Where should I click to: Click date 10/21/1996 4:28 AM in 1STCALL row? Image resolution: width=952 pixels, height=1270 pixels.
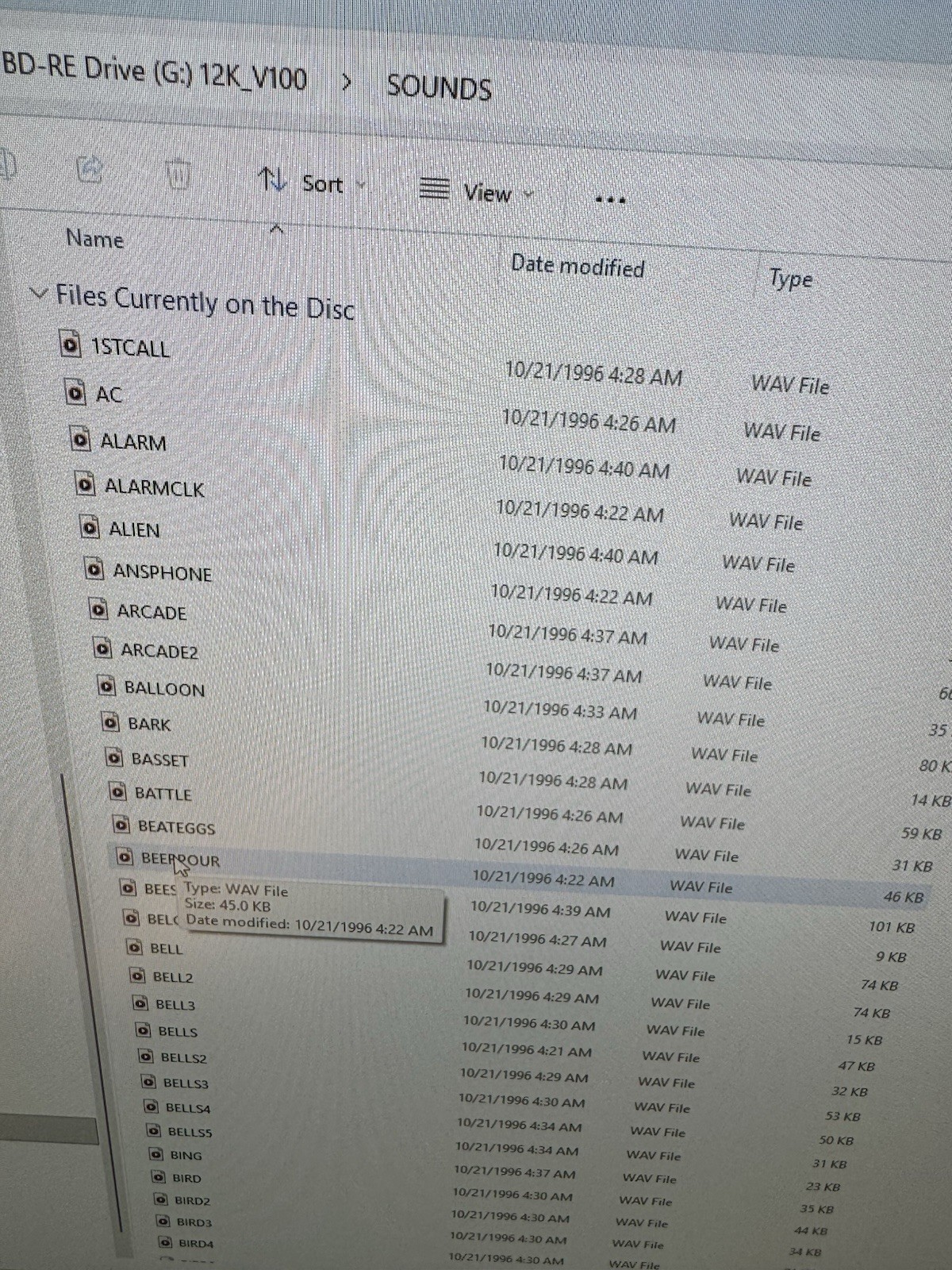[x=593, y=373]
